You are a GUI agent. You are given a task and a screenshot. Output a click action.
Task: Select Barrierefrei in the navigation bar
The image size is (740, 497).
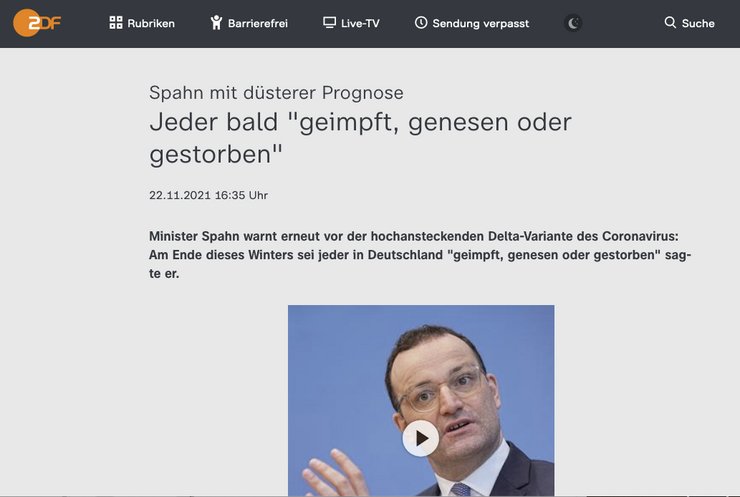pyautogui.click(x=249, y=23)
